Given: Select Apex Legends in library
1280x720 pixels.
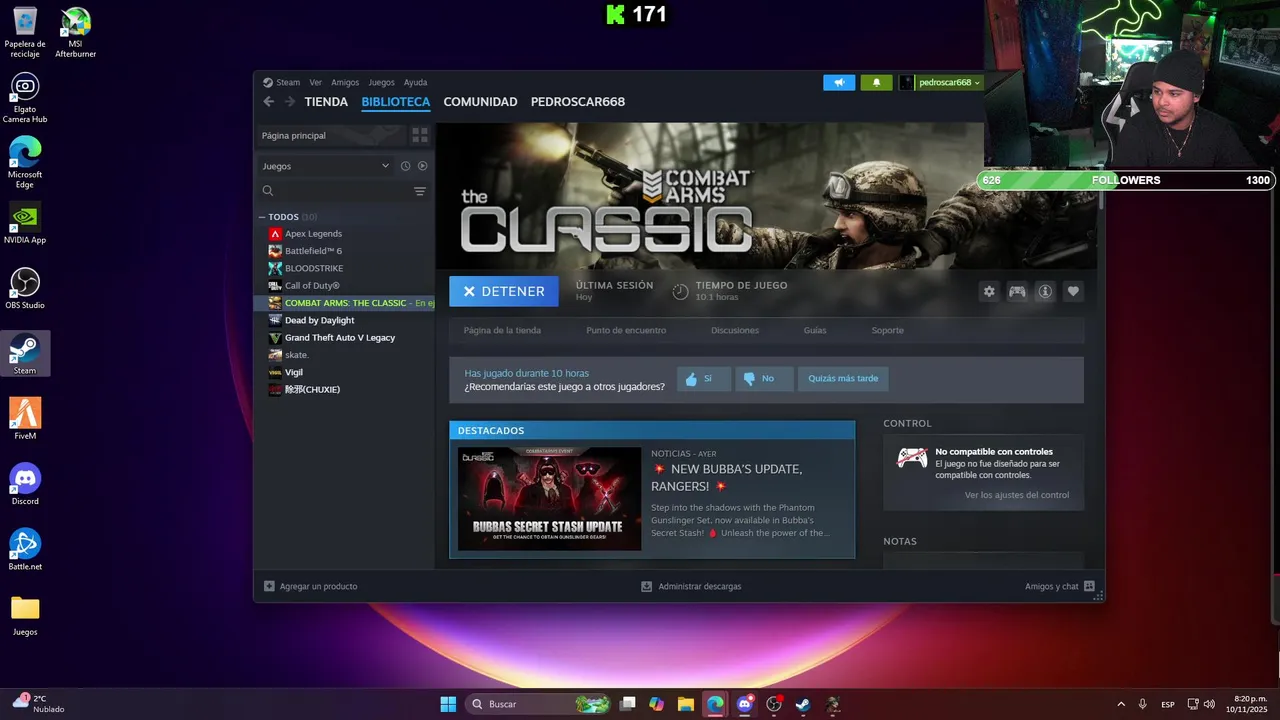Looking at the screenshot, I should click(x=313, y=234).
